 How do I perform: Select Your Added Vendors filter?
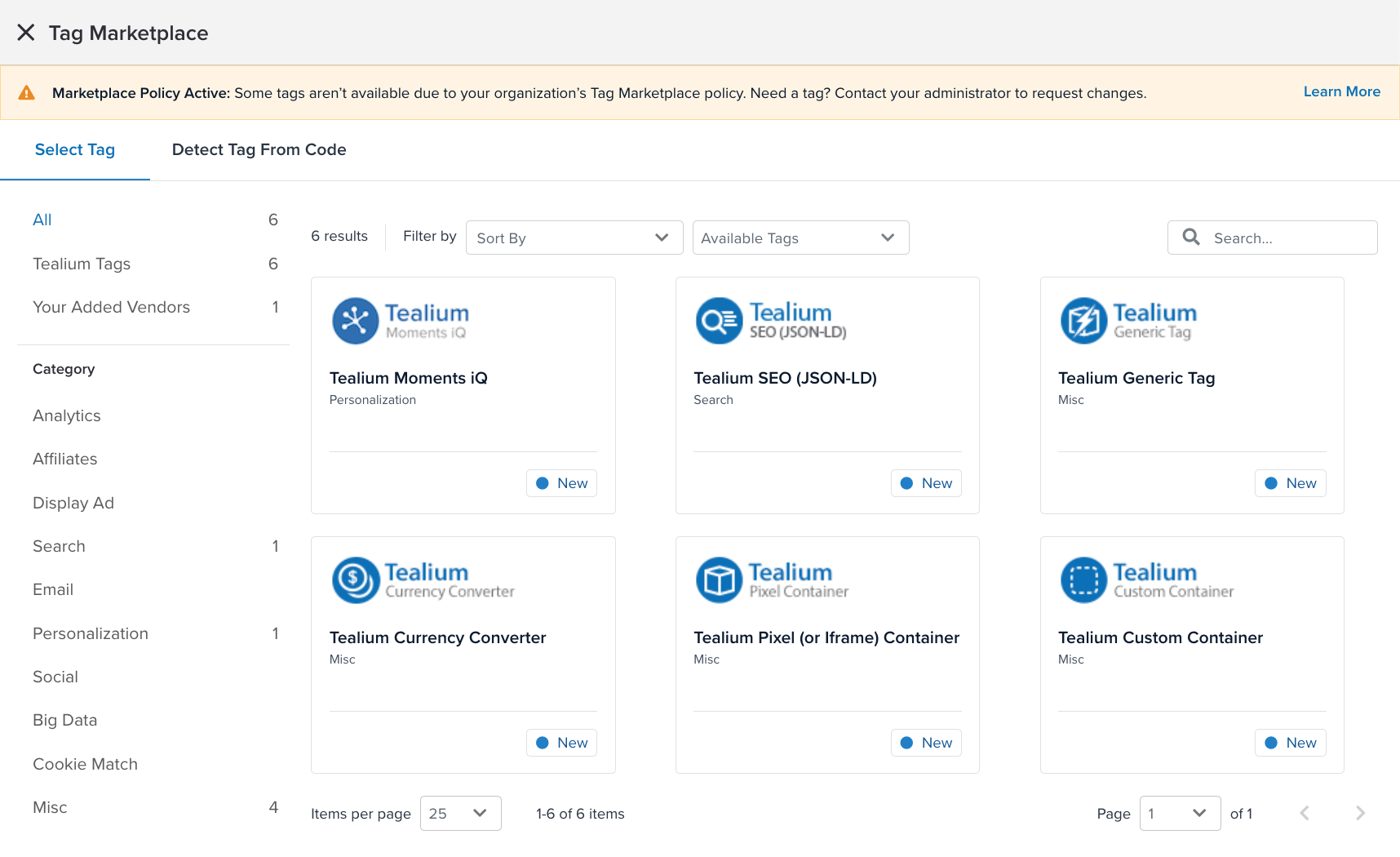pyautogui.click(x=111, y=307)
